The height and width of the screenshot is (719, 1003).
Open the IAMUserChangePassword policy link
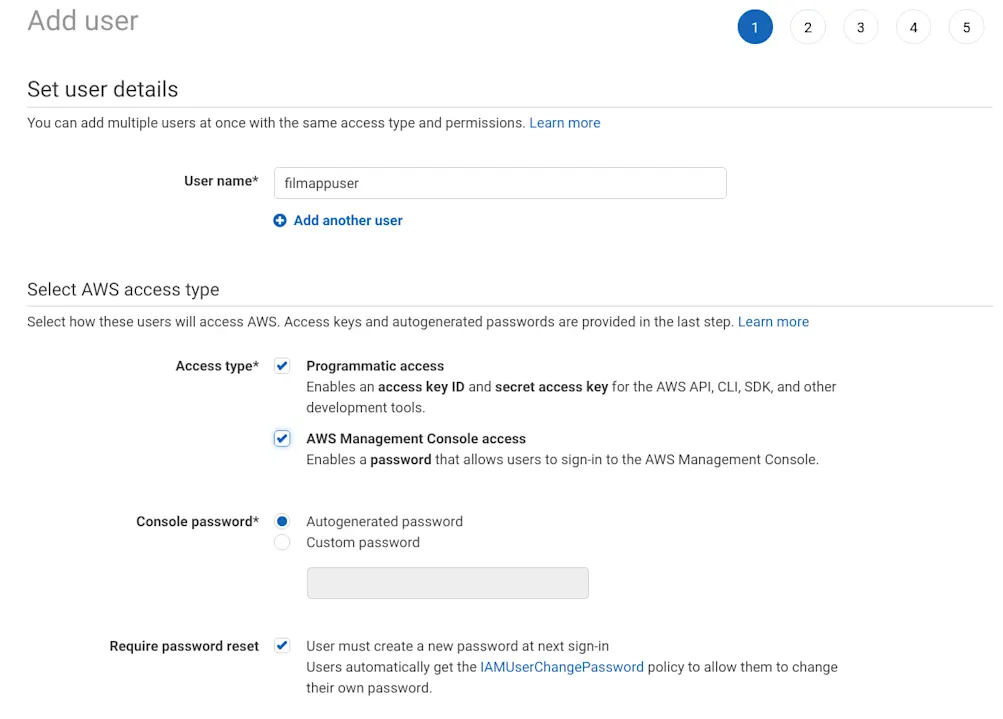(562, 667)
